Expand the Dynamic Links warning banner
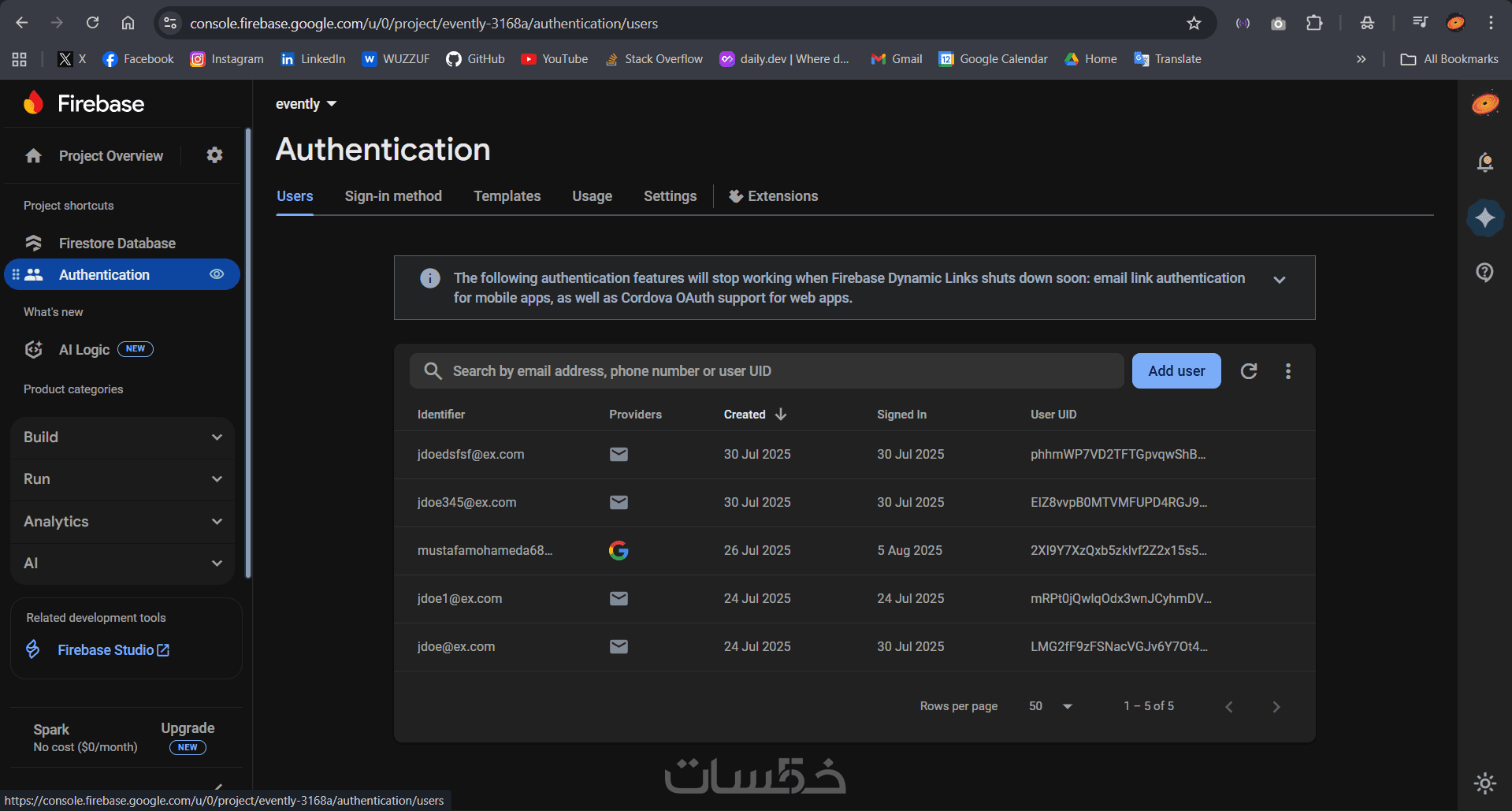The image size is (1512, 811). [x=1280, y=279]
